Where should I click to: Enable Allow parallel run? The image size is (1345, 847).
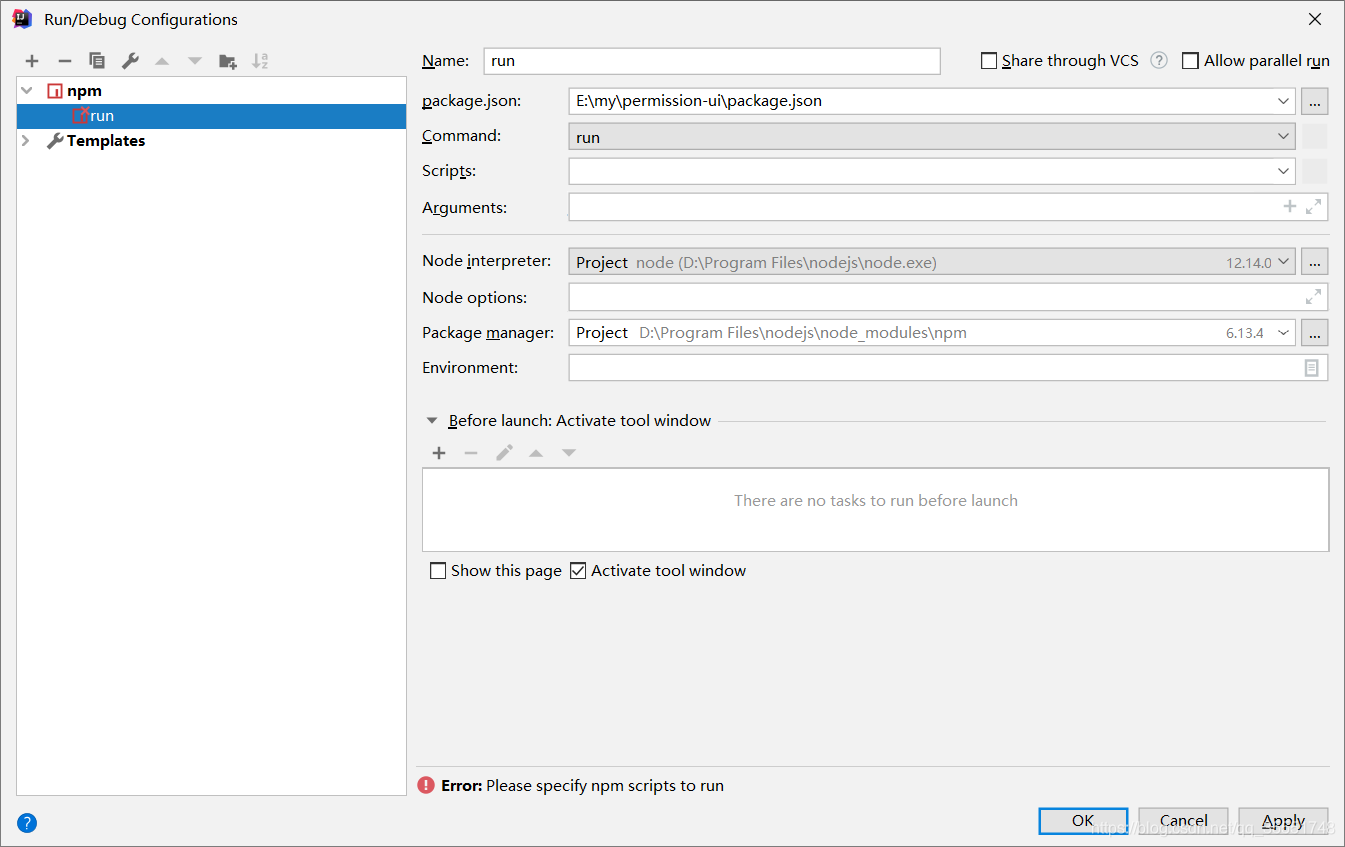click(x=1190, y=61)
